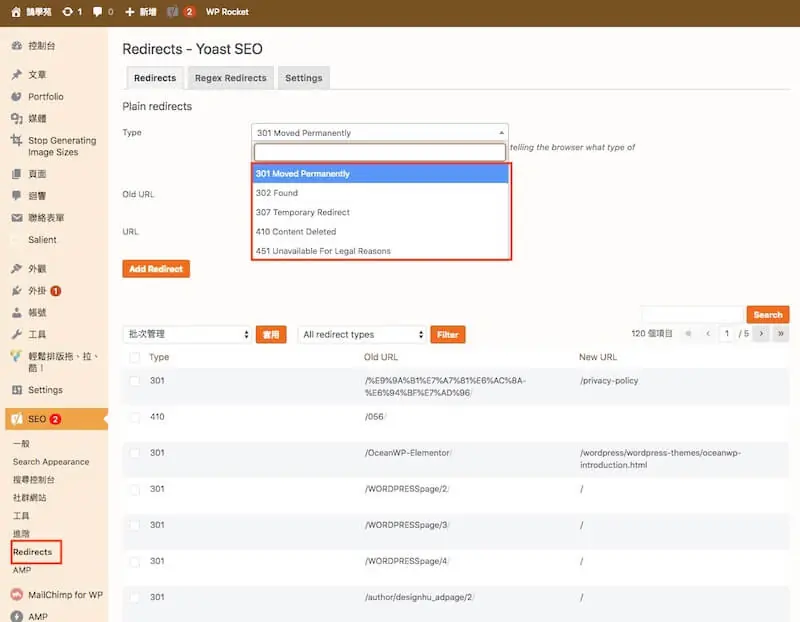Check the /WORDPRESSpage/4 row checkbox
800x622 pixels.
(x=135, y=561)
